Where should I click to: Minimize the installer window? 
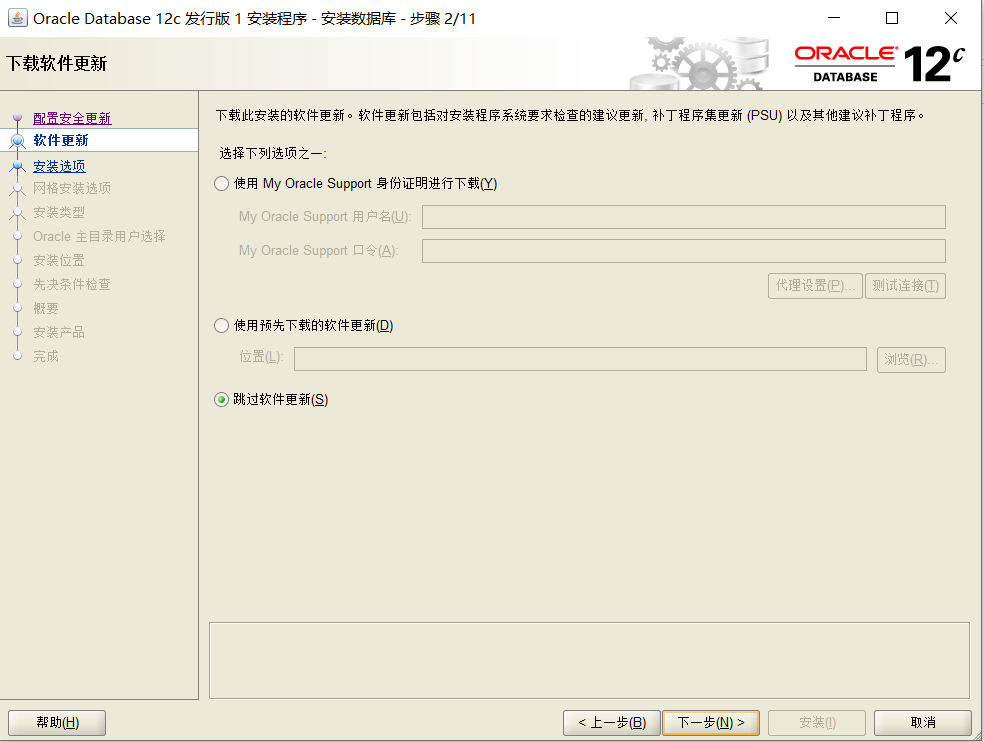(834, 18)
